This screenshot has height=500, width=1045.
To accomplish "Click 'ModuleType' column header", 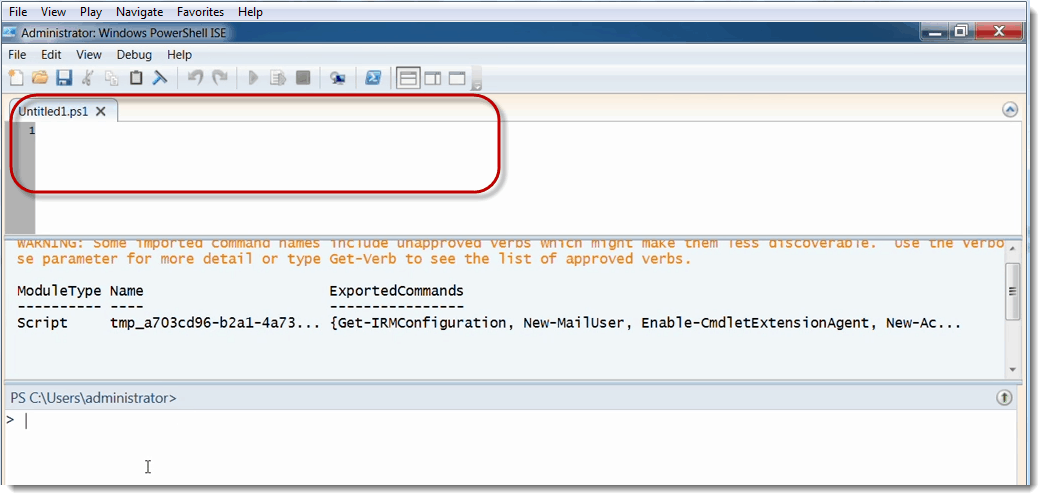I will click(59, 291).
